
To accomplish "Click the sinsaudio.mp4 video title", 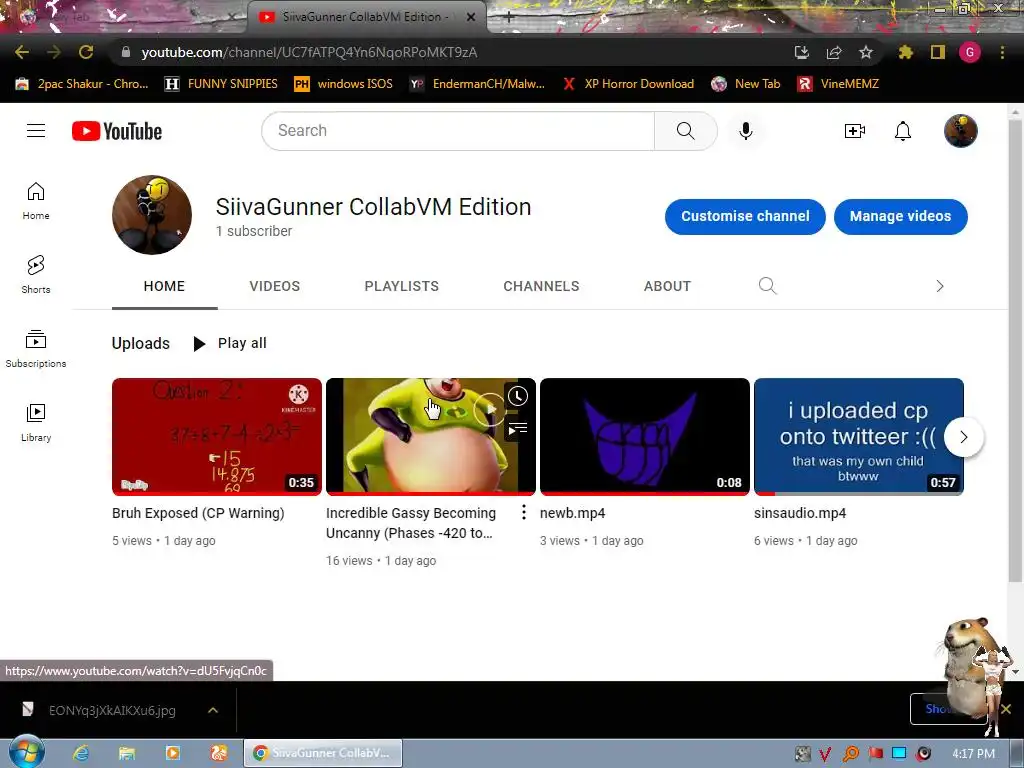I will click(800, 513).
